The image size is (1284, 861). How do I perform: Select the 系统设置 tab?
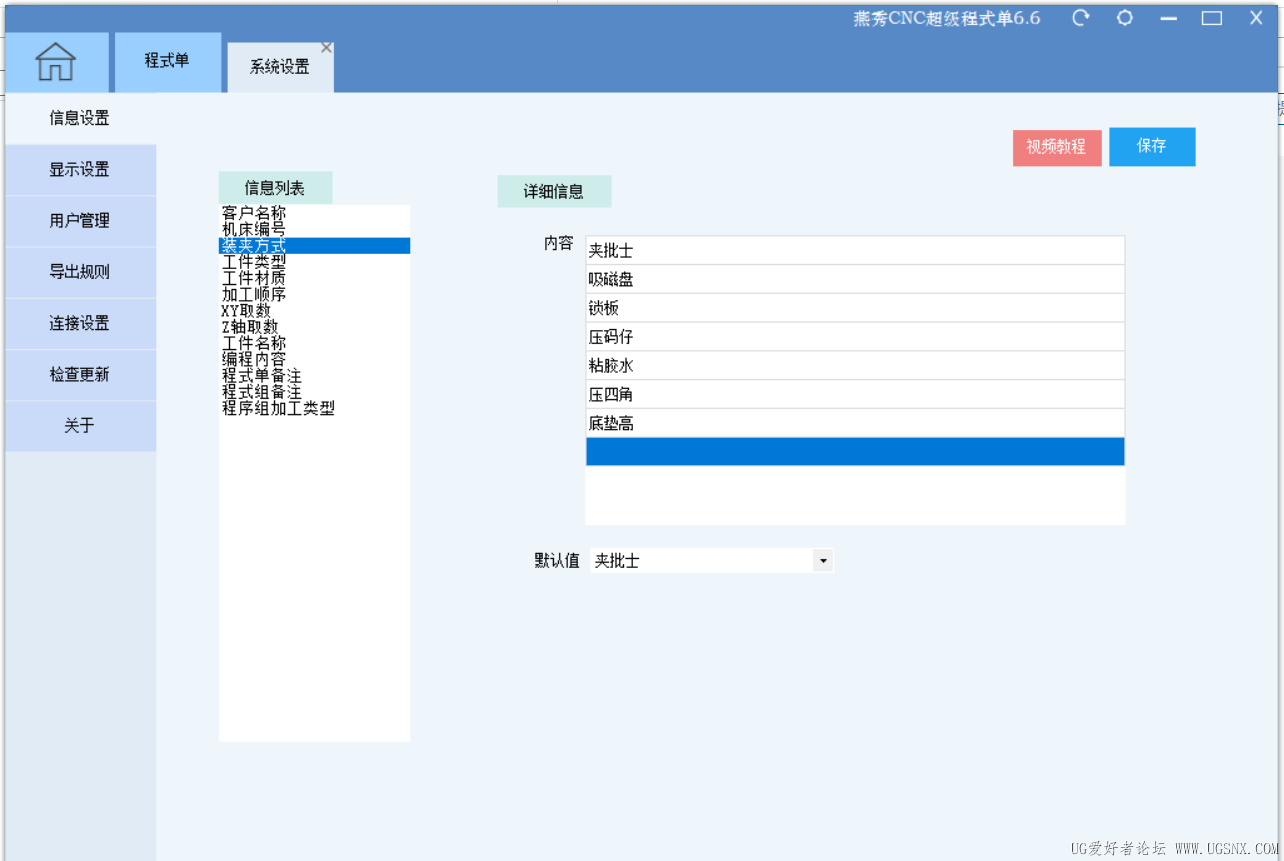pyautogui.click(x=280, y=70)
